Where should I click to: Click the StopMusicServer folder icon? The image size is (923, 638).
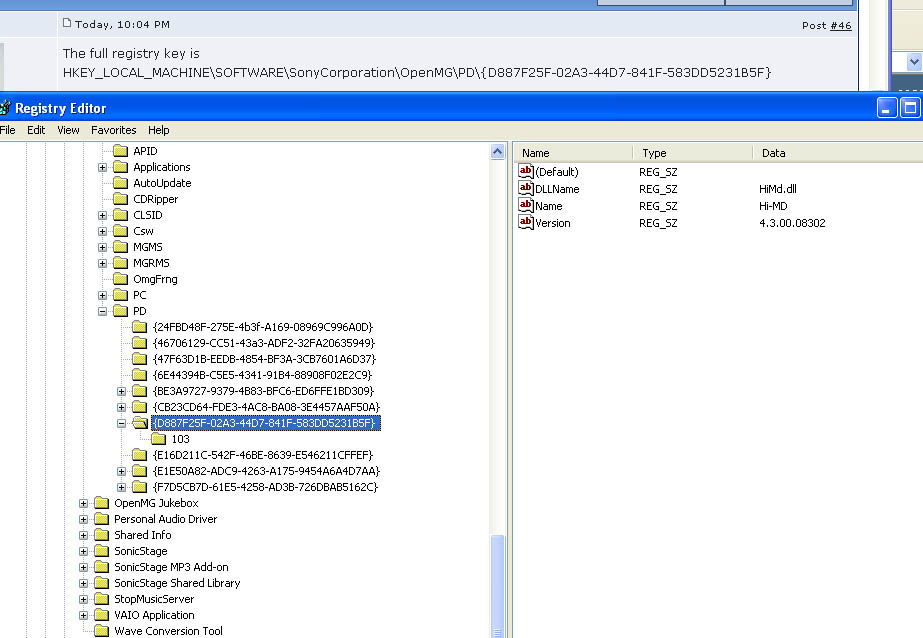pos(101,599)
